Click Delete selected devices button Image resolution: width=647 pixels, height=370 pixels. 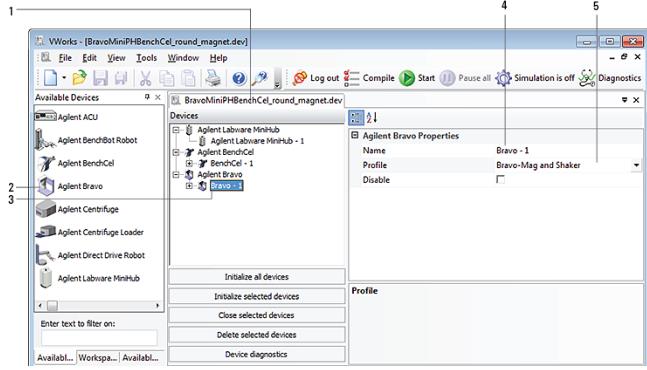coord(257,335)
